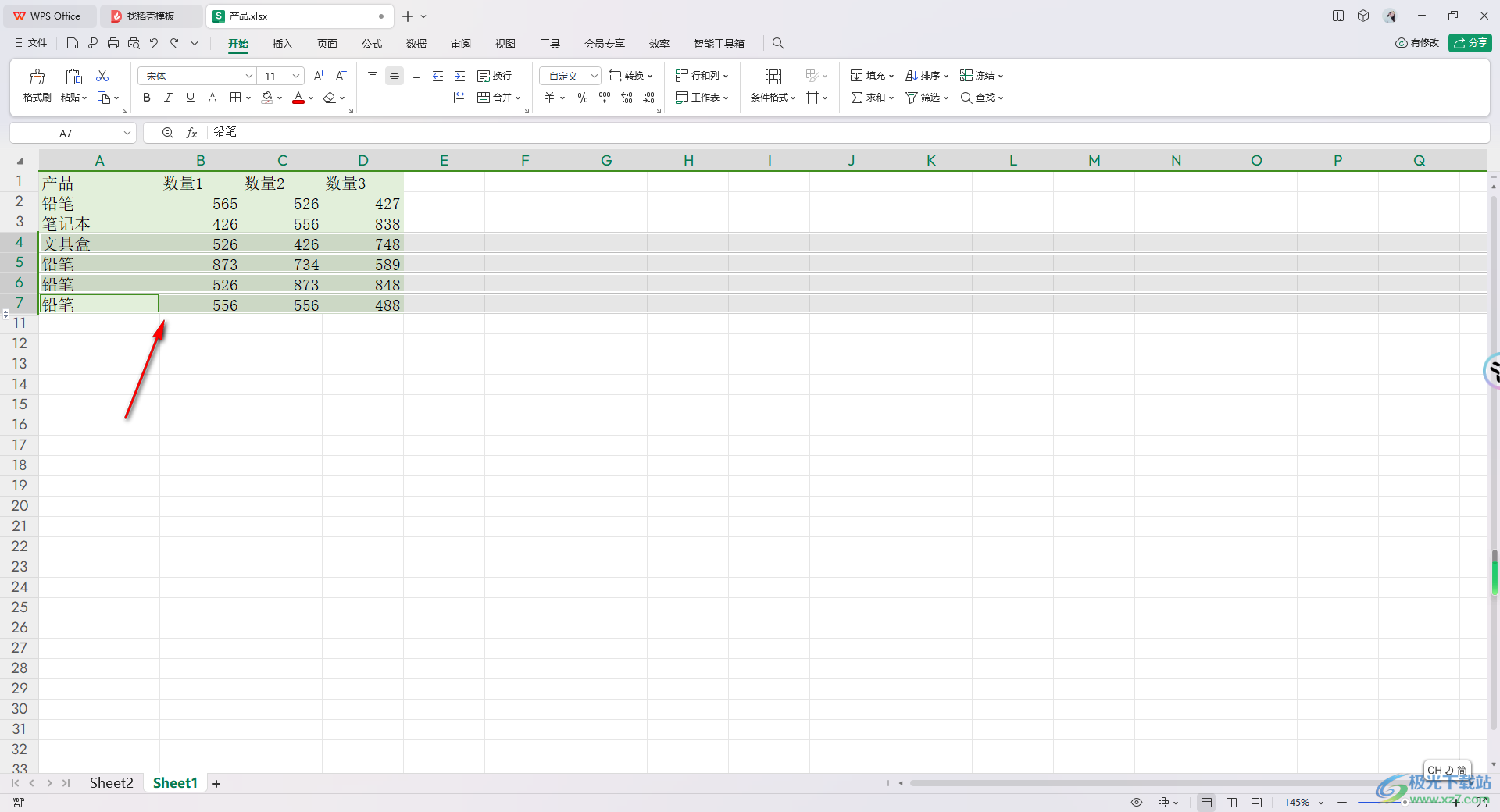Click the 冻结 freeze panes button
Screen dimensions: 1500x812
click(981, 76)
